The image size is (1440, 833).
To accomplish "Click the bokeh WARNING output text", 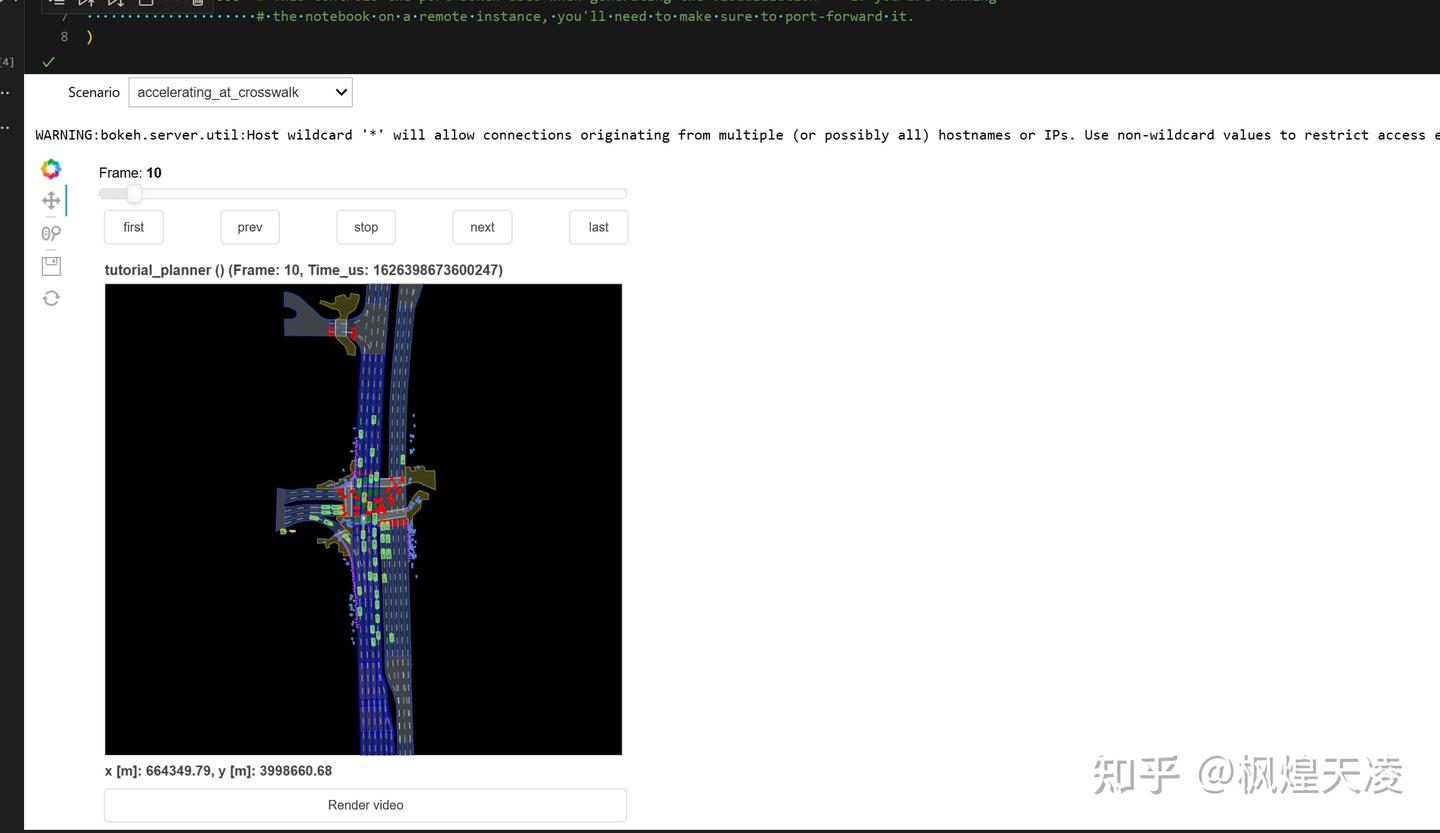I will pyautogui.click(x=737, y=135).
